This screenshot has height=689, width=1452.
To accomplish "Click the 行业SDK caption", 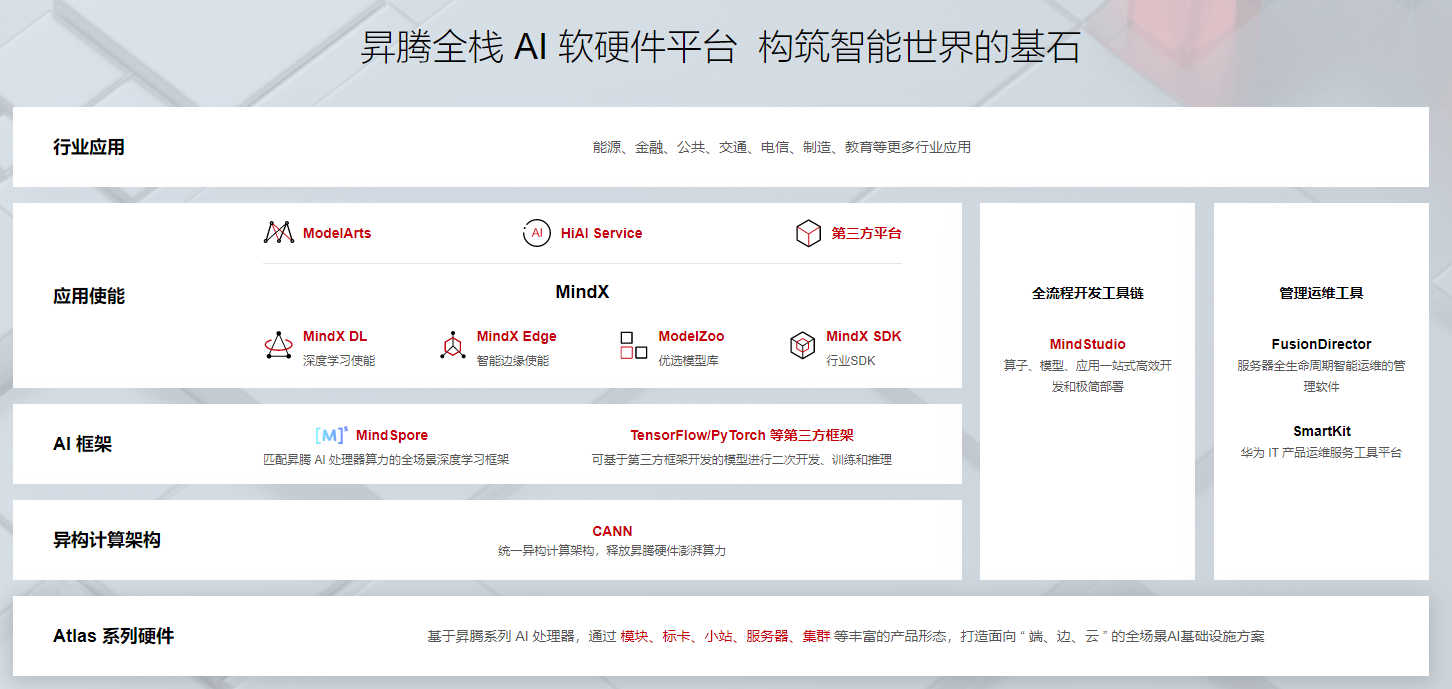I will coord(850,360).
